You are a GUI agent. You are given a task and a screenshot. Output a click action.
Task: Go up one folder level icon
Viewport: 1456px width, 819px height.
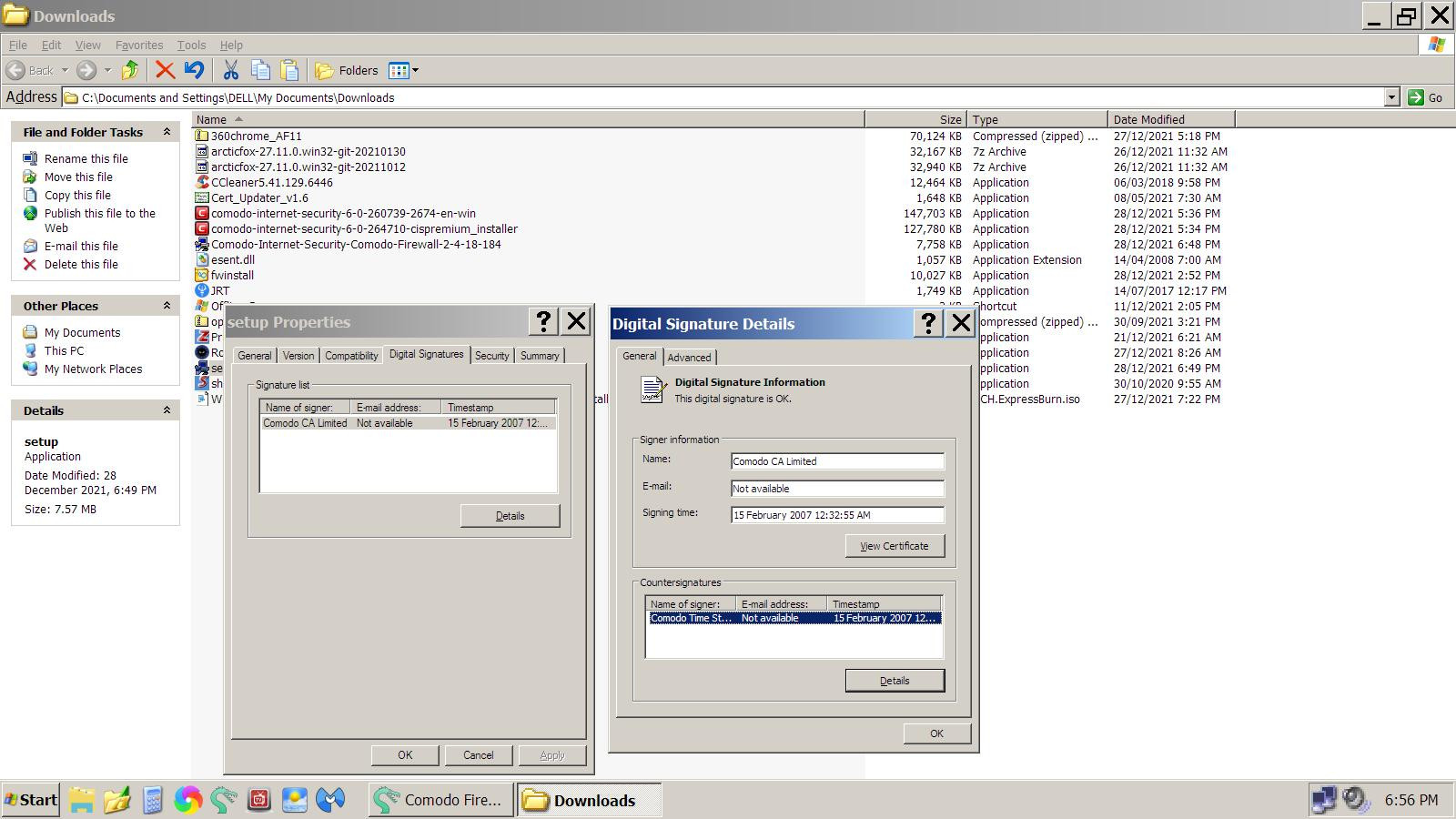130,70
